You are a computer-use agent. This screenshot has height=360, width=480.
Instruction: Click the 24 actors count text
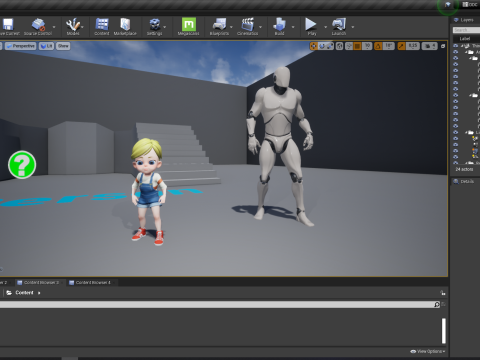coord(464,169)
